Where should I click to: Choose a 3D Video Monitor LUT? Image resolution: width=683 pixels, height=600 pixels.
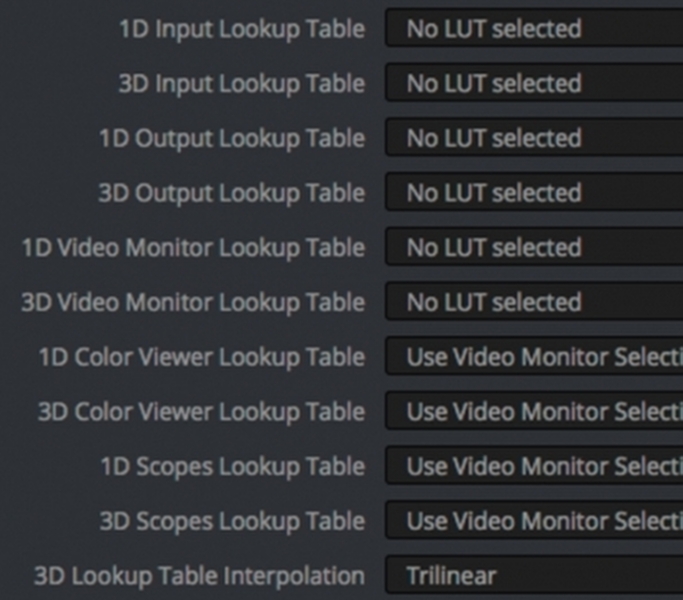534,302
